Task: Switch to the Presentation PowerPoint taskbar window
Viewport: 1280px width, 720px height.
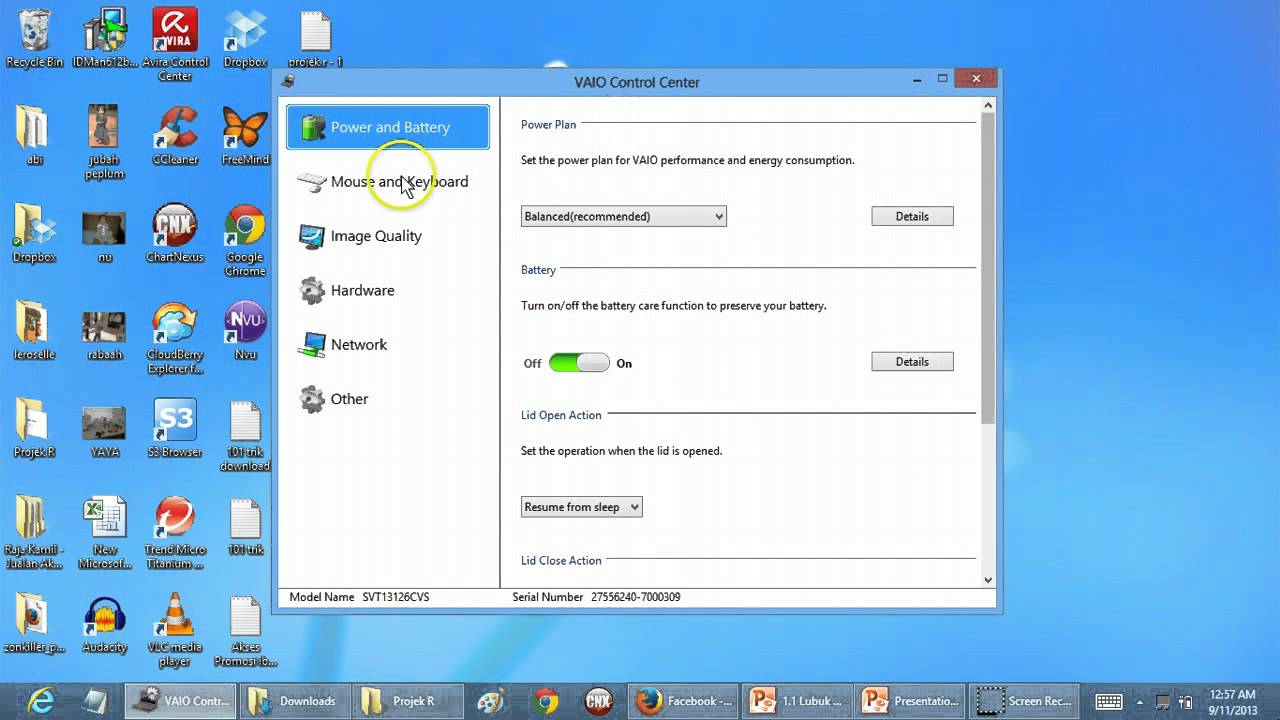Action: tap(911, 701)
